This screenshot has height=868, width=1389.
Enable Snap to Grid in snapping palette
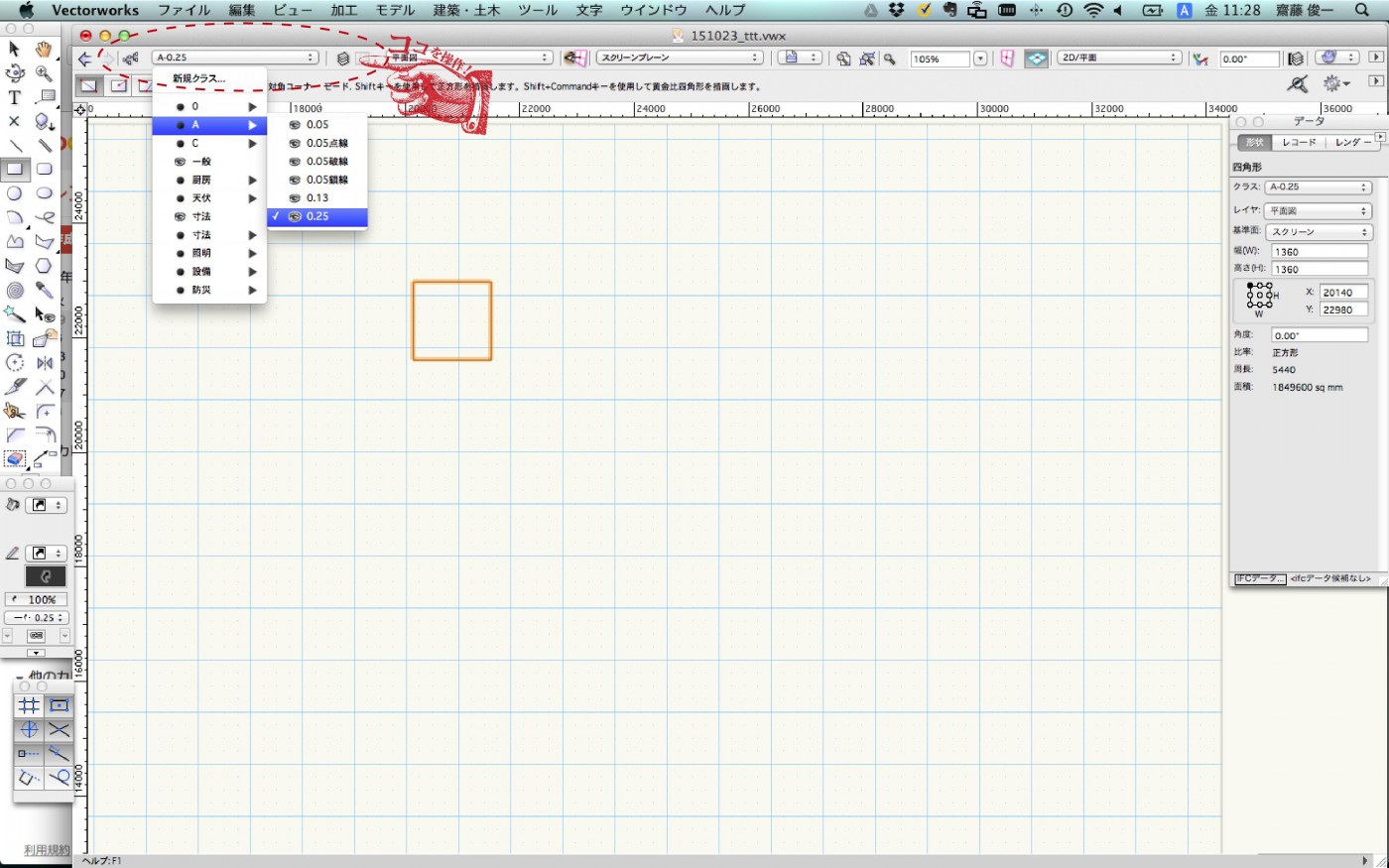point(29,705)
